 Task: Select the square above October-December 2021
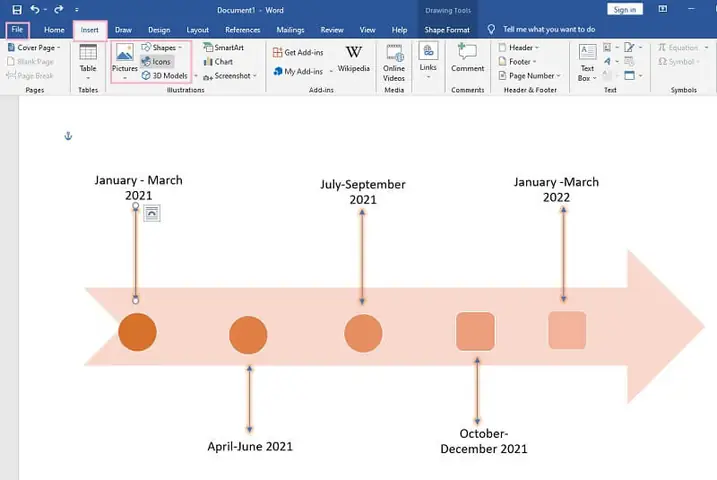point(475,331)
